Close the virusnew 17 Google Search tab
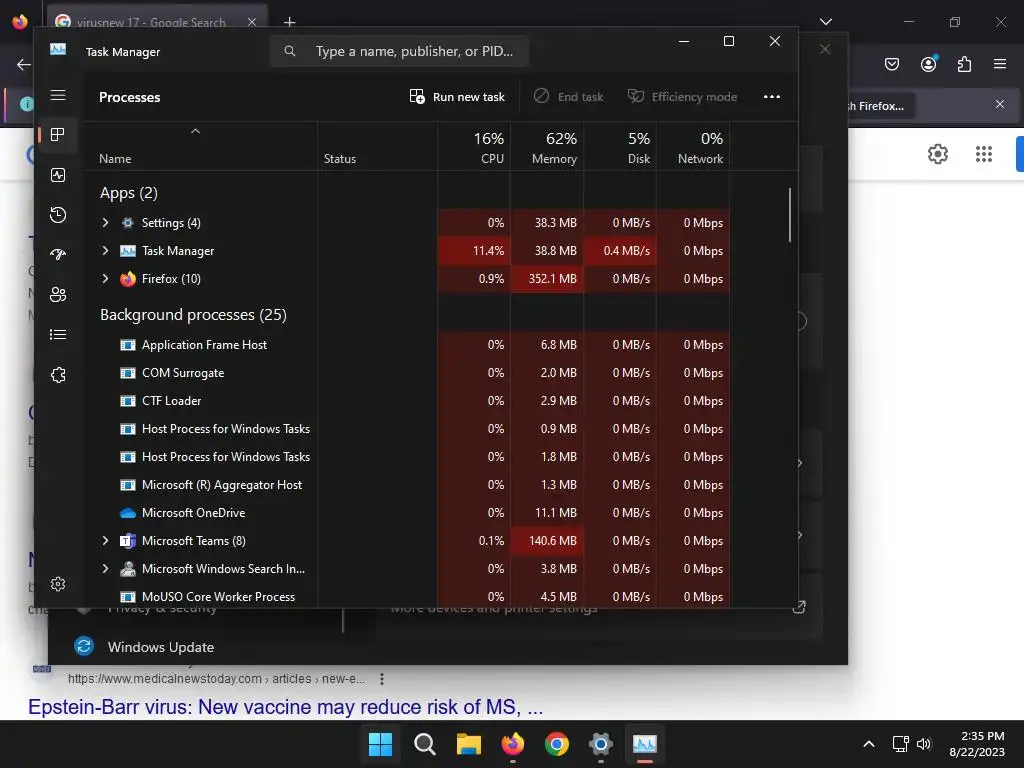Screen dimensions: 1024x768 coord(252,22)
